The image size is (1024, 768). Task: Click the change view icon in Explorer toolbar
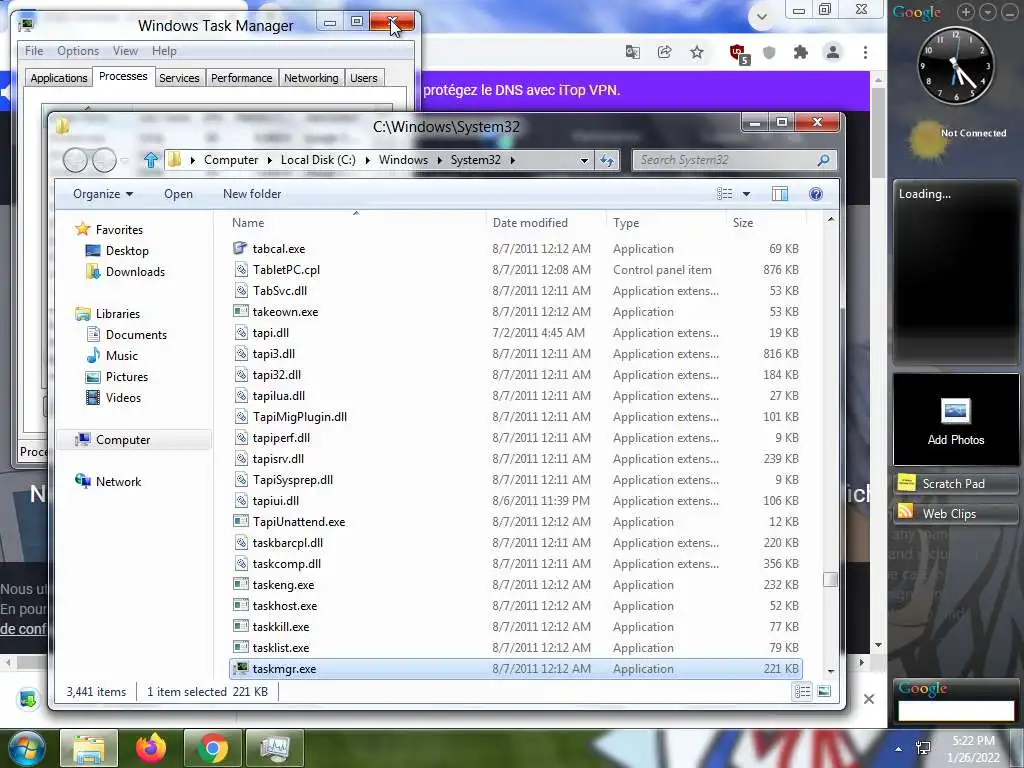click(724, 194)
